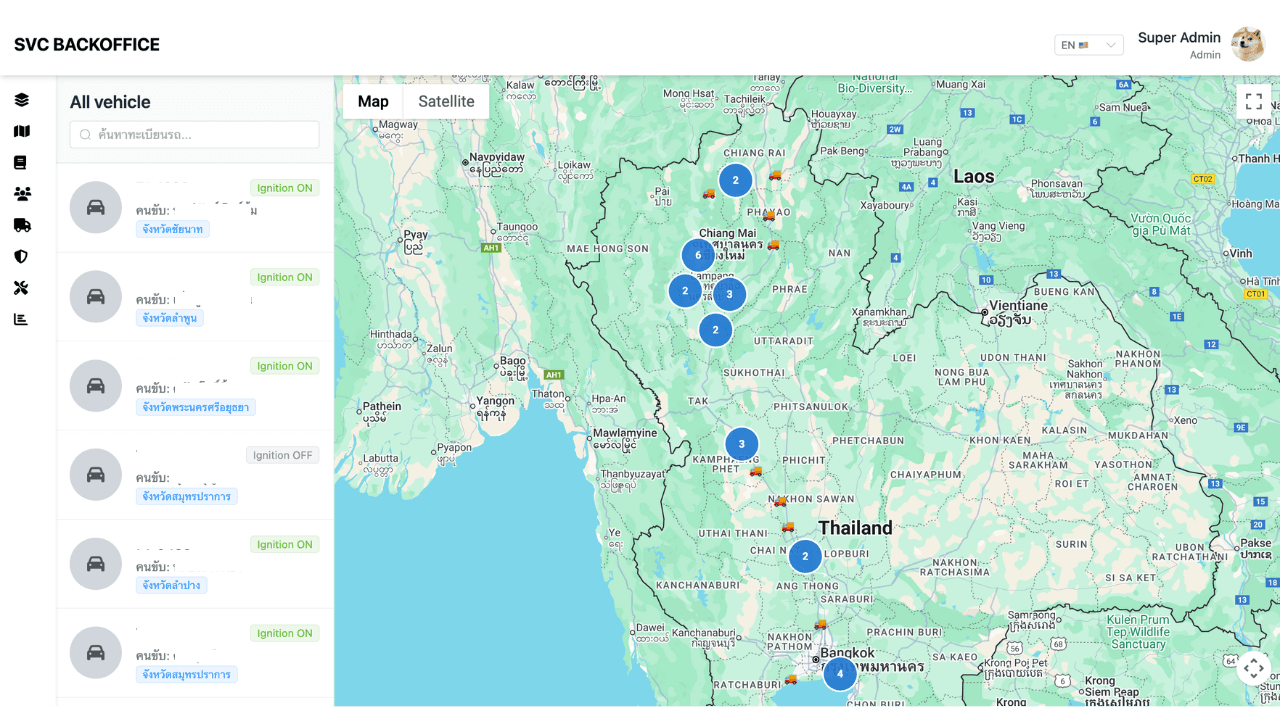The width and height of the screenshot is (1280, 720).
Task: Click the vehicle search input field
Action: click(195, 135)
